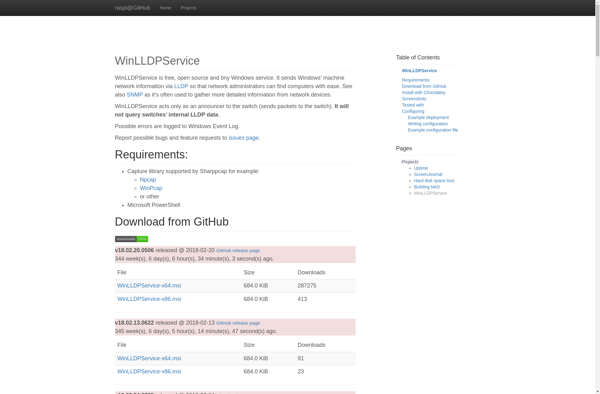Open the issues page link
Screen dimensions: 600x394
click(243, 138)
